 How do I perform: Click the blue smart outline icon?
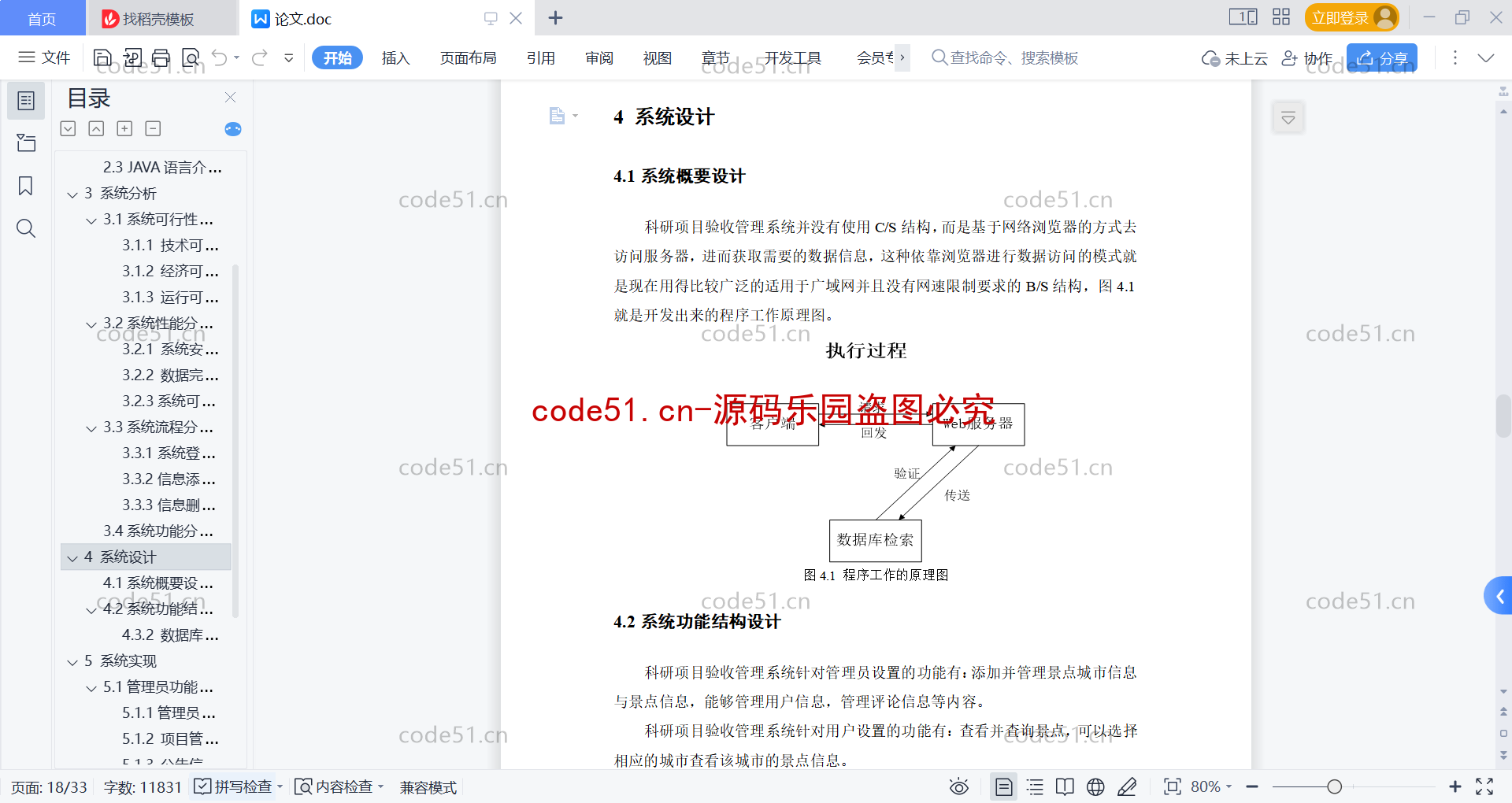coord(233,129)
